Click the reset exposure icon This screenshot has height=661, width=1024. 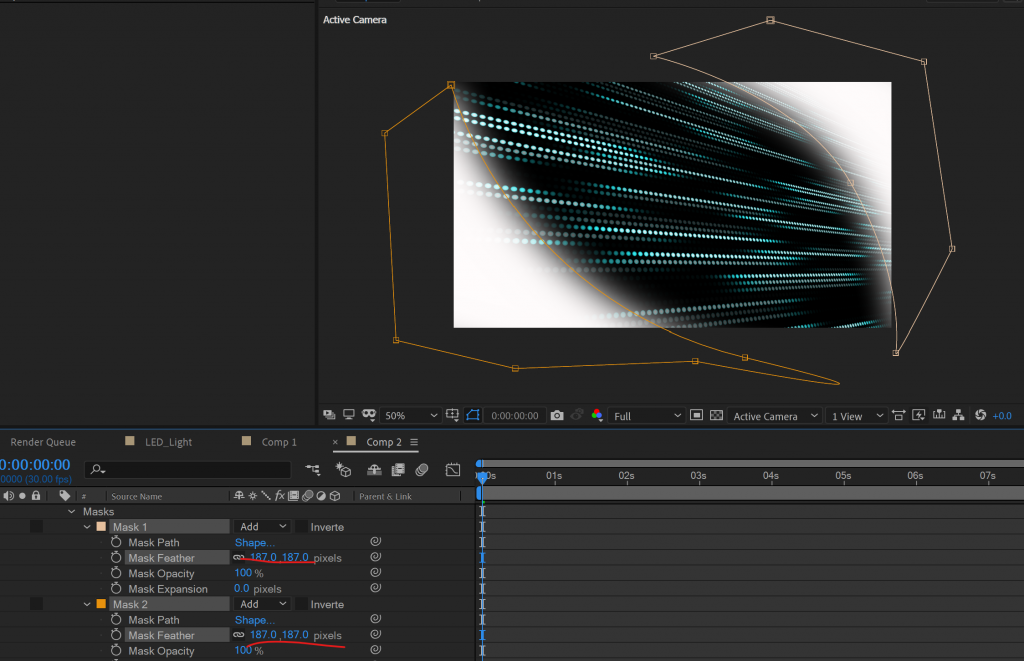pyautogui.click(x=980, y=416)
